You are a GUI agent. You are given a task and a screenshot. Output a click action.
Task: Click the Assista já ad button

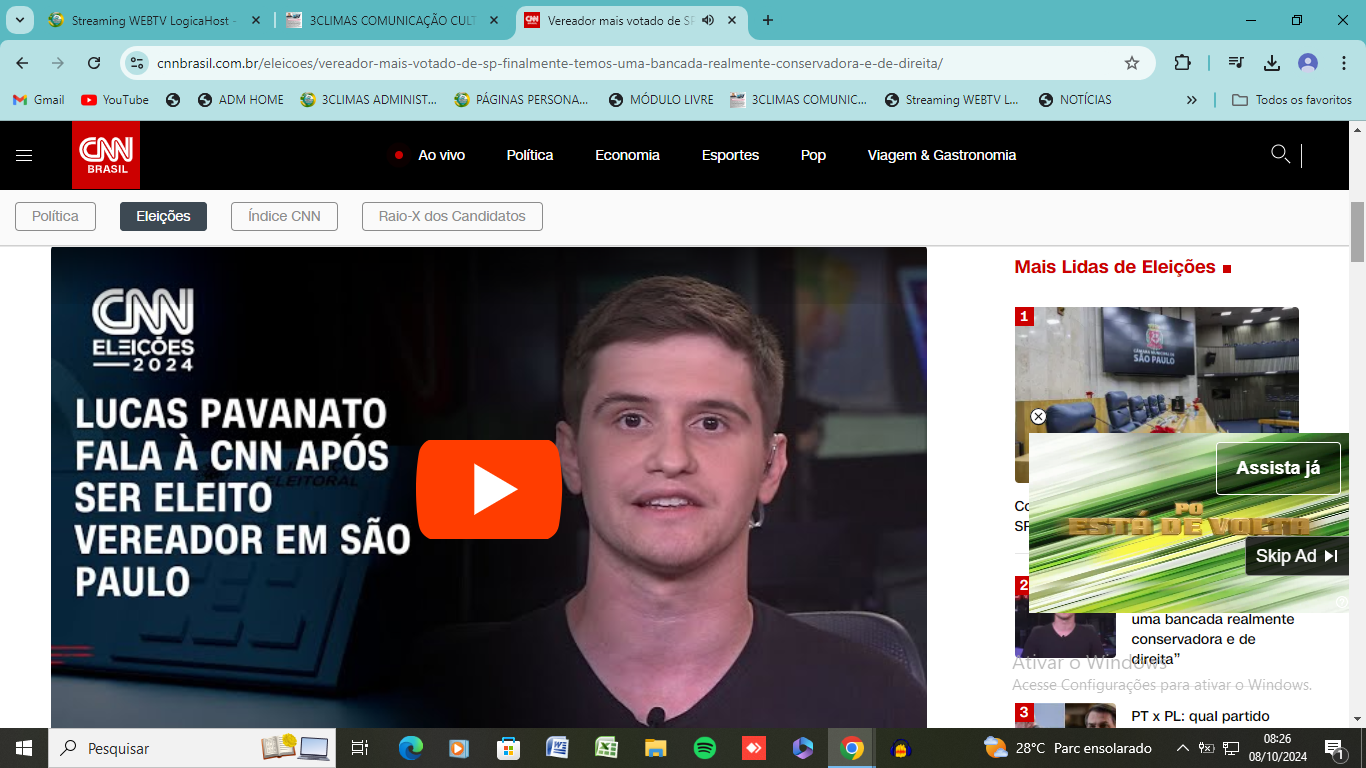tap(1278, 468)
